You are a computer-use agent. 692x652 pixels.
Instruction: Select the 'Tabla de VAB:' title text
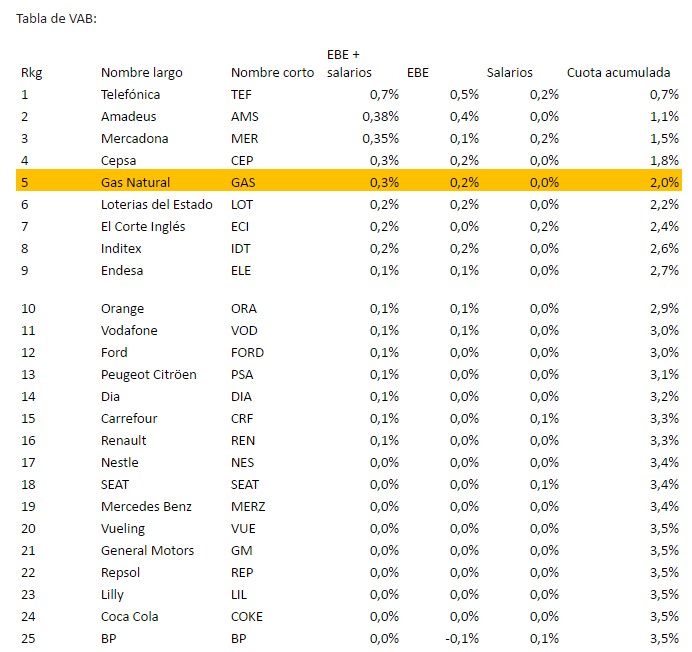(x=56, y=19)
